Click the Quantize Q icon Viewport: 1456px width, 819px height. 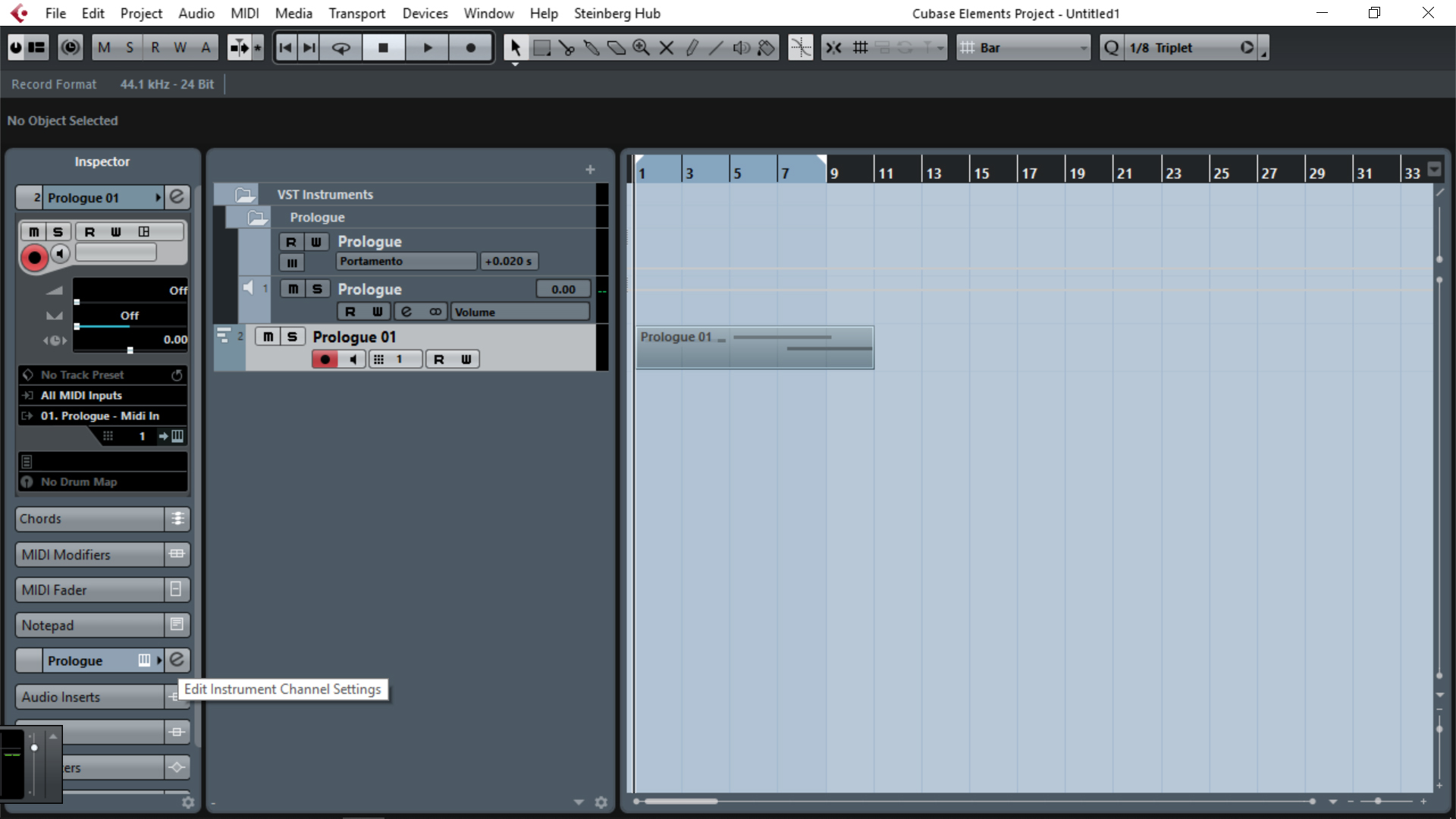coord(1112,48)
